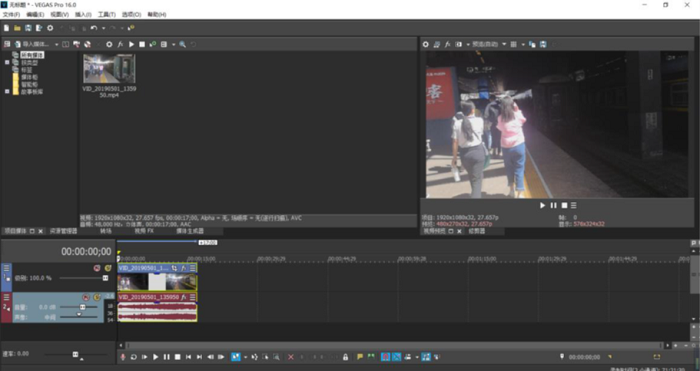Save the project with the floppy disk icon
Image resolution: width=700 pixels, height=371 pixels.
28,28
